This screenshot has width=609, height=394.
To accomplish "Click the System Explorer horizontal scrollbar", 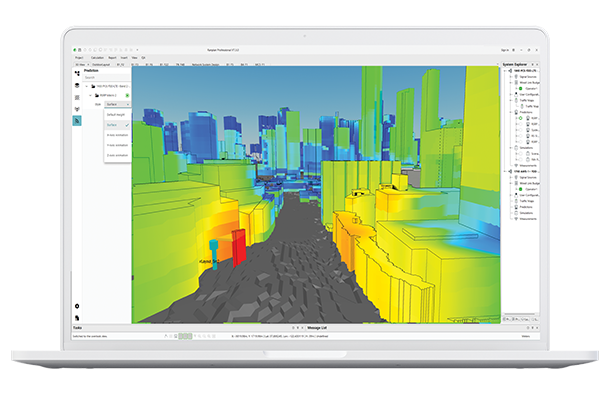I will coord(520,314).
